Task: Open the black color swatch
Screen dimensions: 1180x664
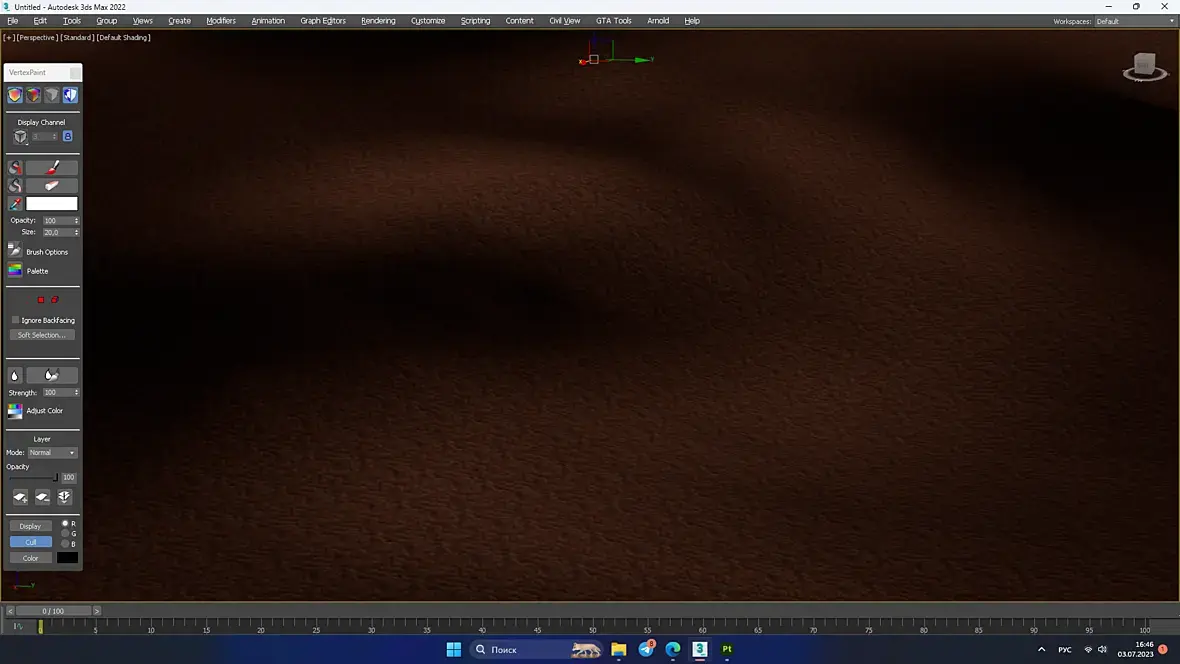Action: [67, 558]
